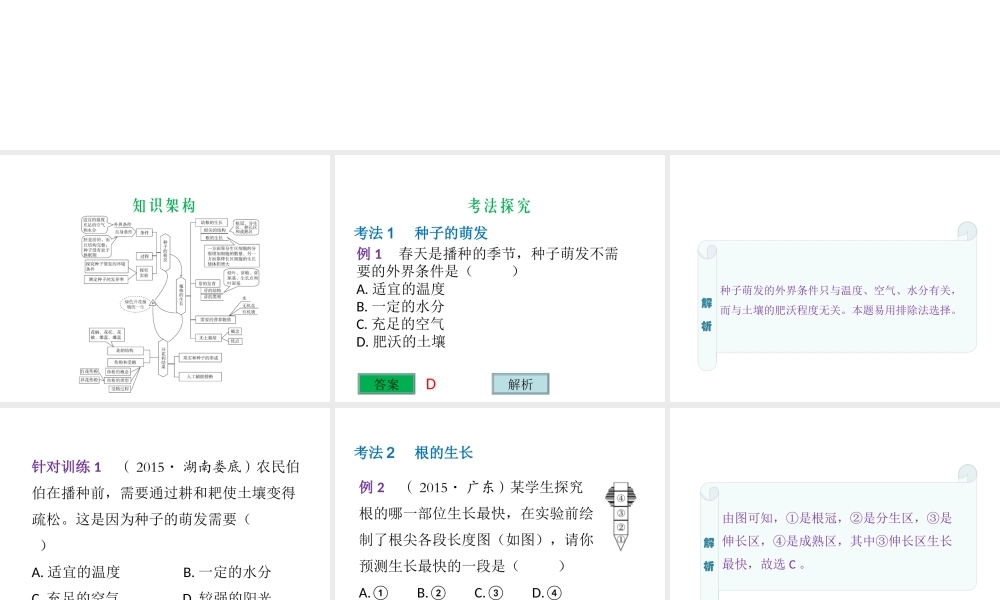Click the 解析 label on the upper scroll
This screenshot has width=1000, height=600.
(707, 314)
